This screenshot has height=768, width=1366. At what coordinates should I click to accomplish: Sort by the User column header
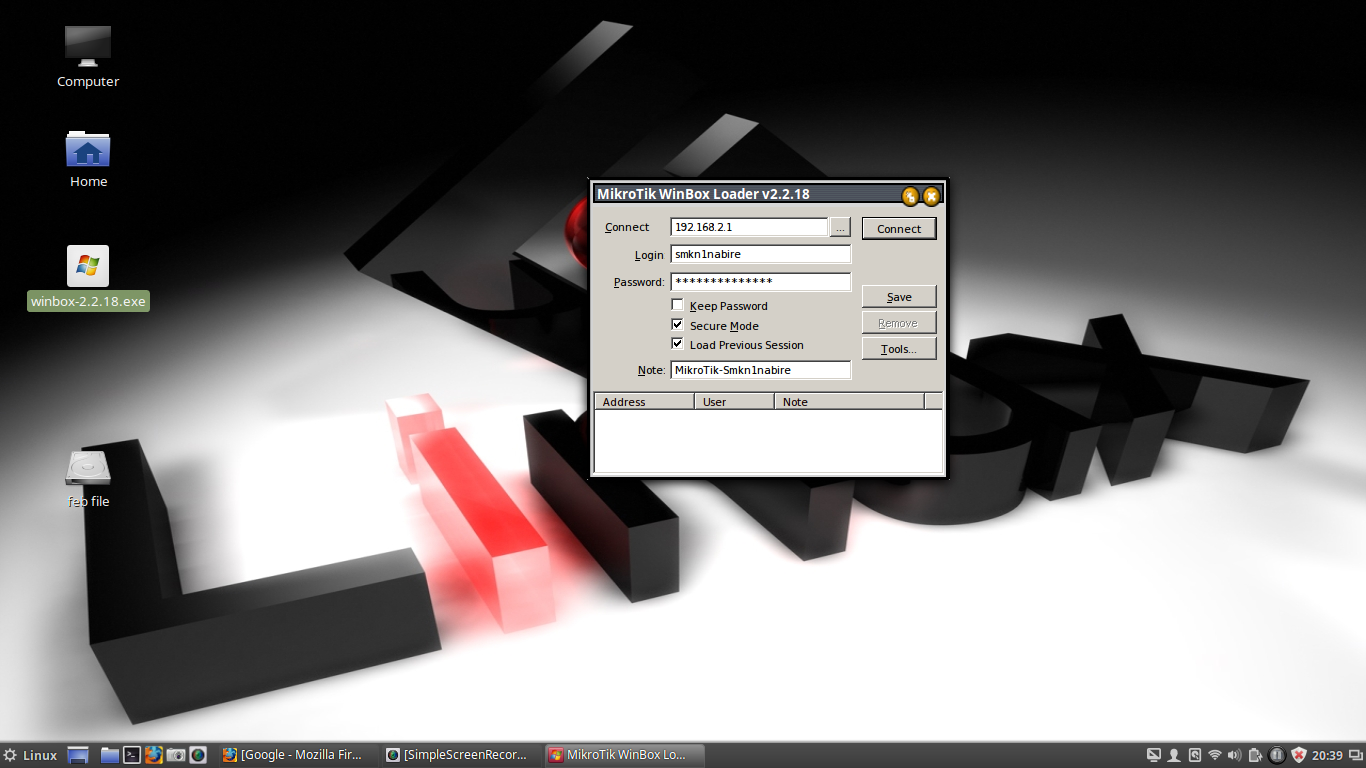tap(734, 402)
